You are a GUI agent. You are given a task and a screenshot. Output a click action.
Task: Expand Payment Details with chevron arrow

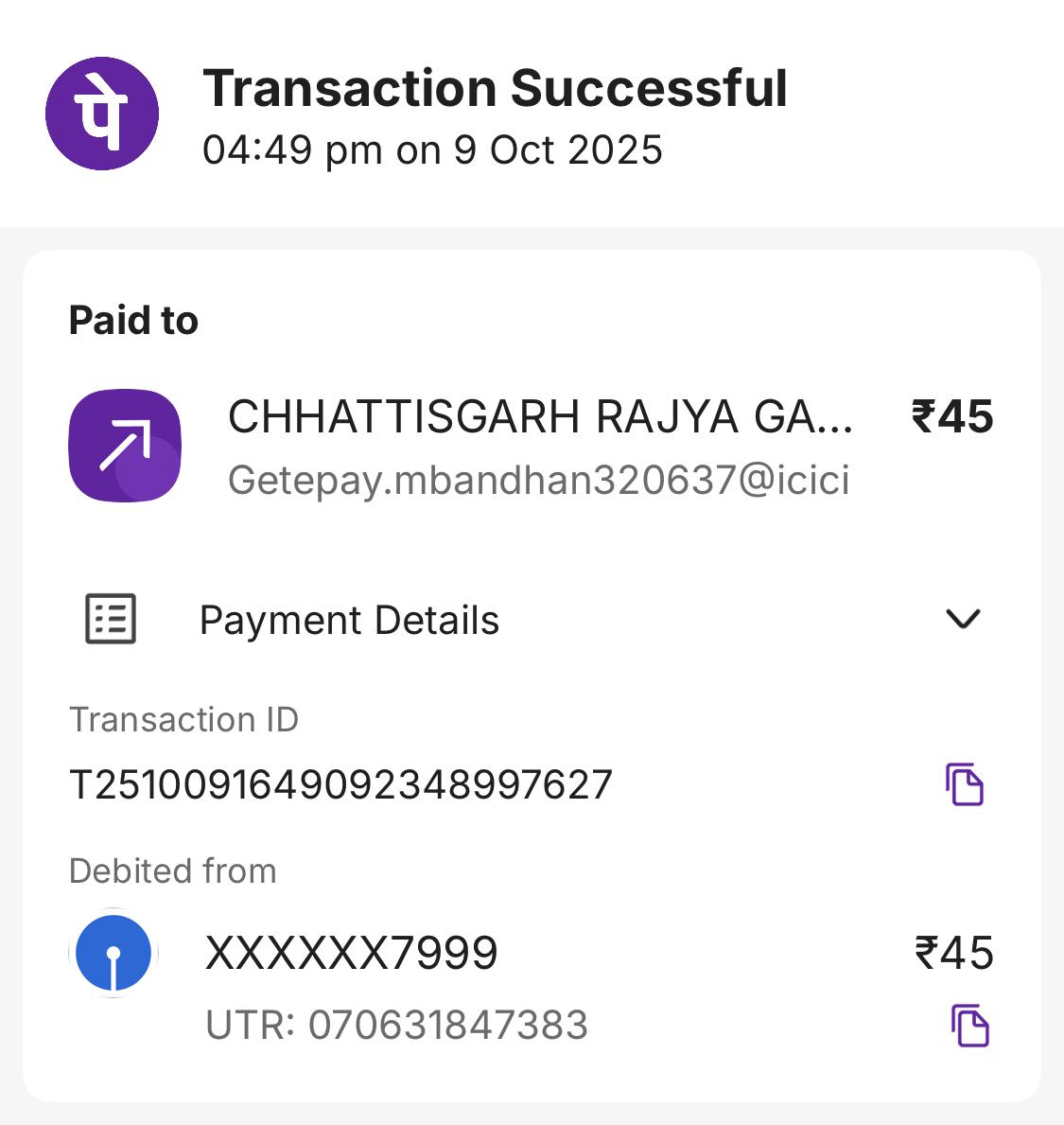(963, 619)
